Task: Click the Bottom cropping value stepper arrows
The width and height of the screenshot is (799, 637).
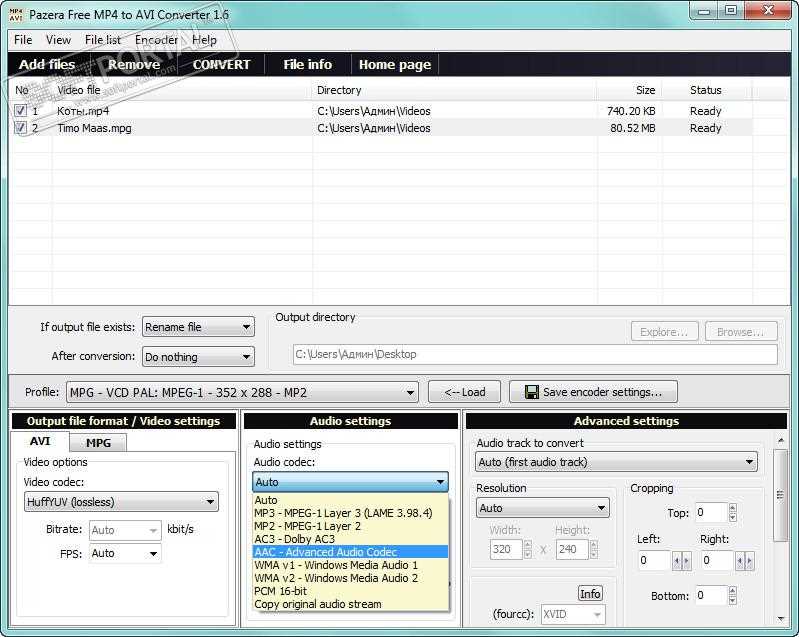Action: pos(733,595)
